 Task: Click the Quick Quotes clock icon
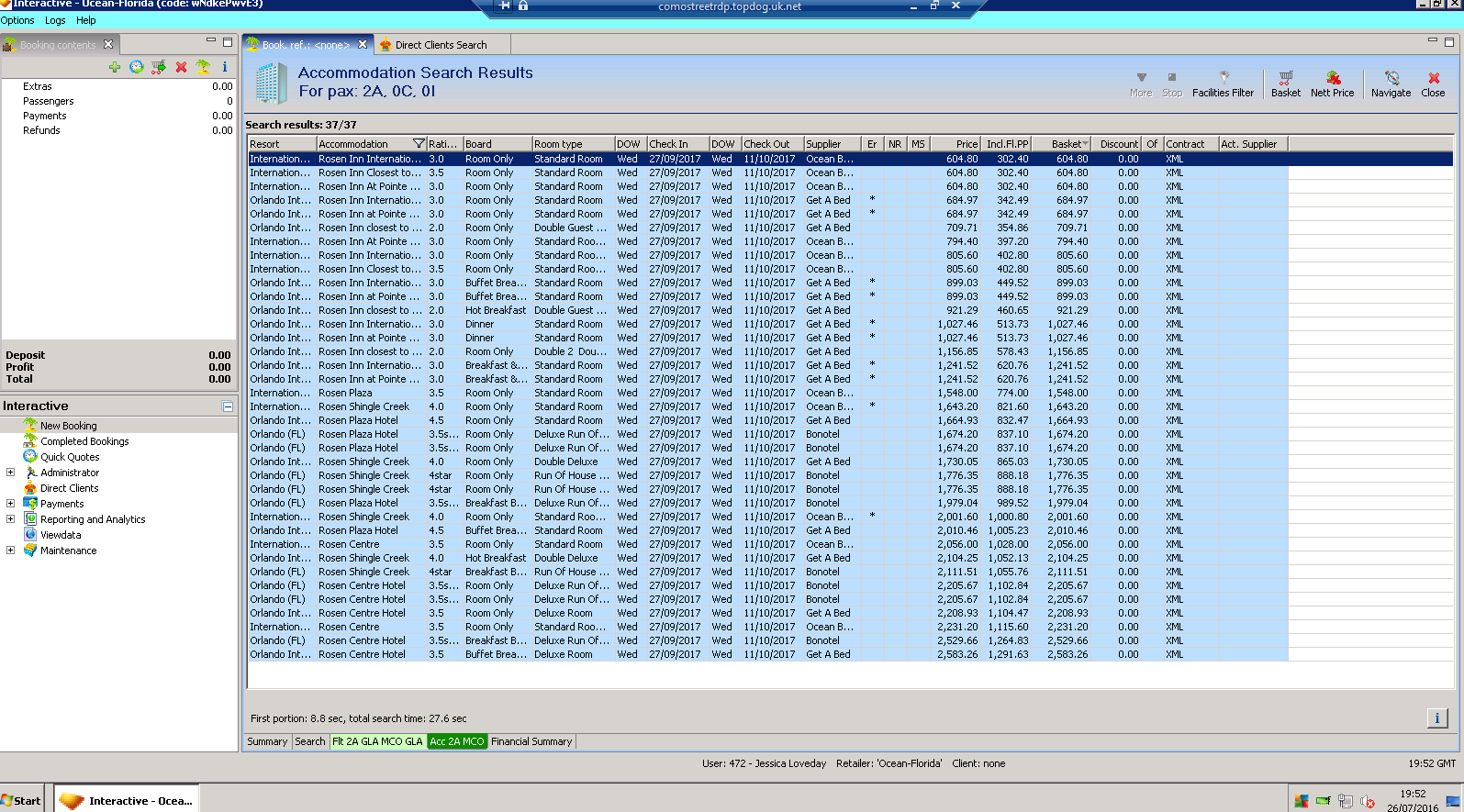coord(30,457)
